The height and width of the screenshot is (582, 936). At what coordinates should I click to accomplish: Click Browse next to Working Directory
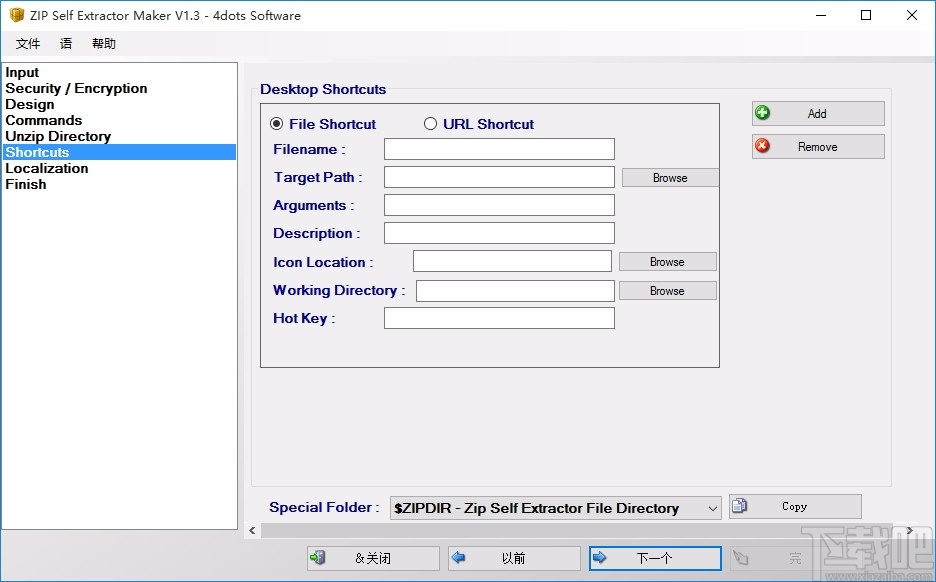pos(667,291)
